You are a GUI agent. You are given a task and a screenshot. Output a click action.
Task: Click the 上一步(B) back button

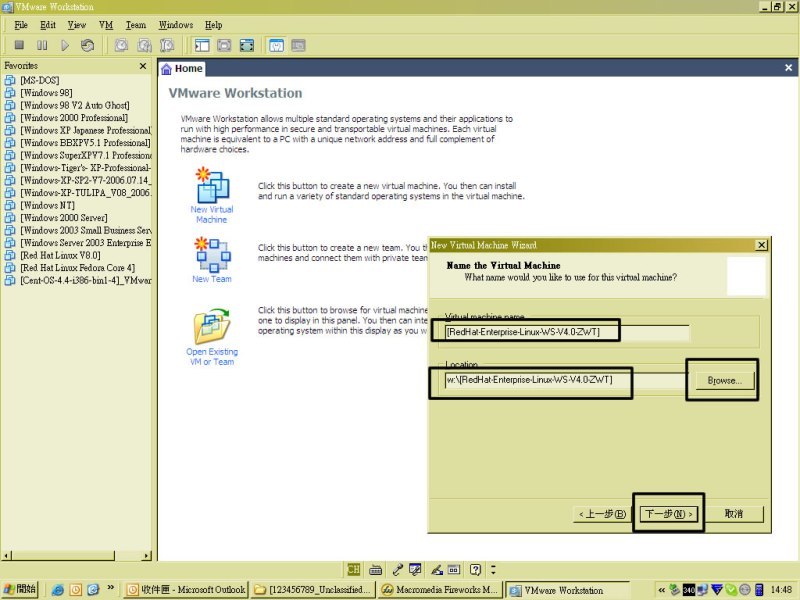603,514
